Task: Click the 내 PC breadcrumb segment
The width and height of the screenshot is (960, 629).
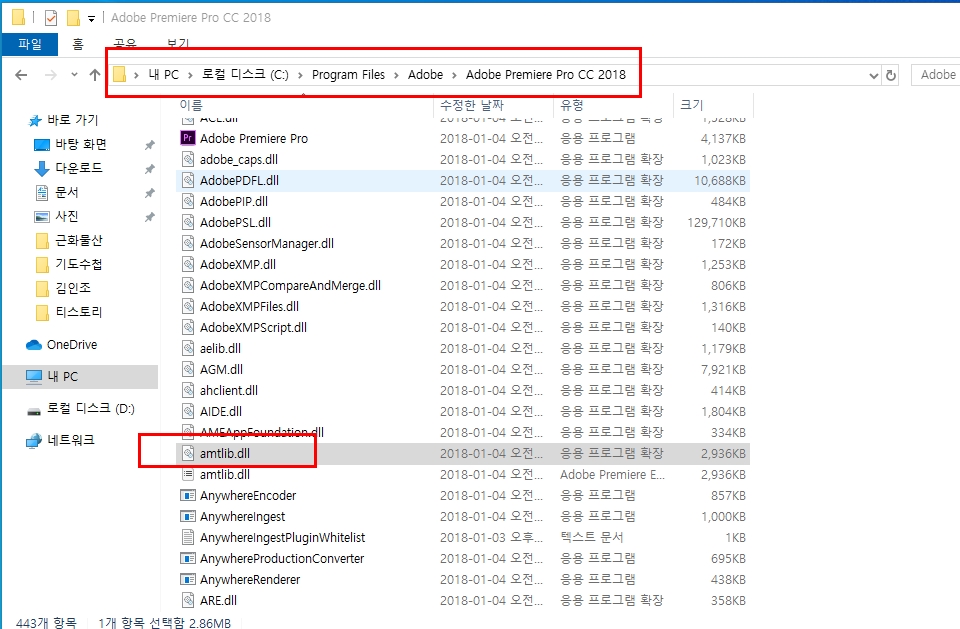Action: pos(163,75)
